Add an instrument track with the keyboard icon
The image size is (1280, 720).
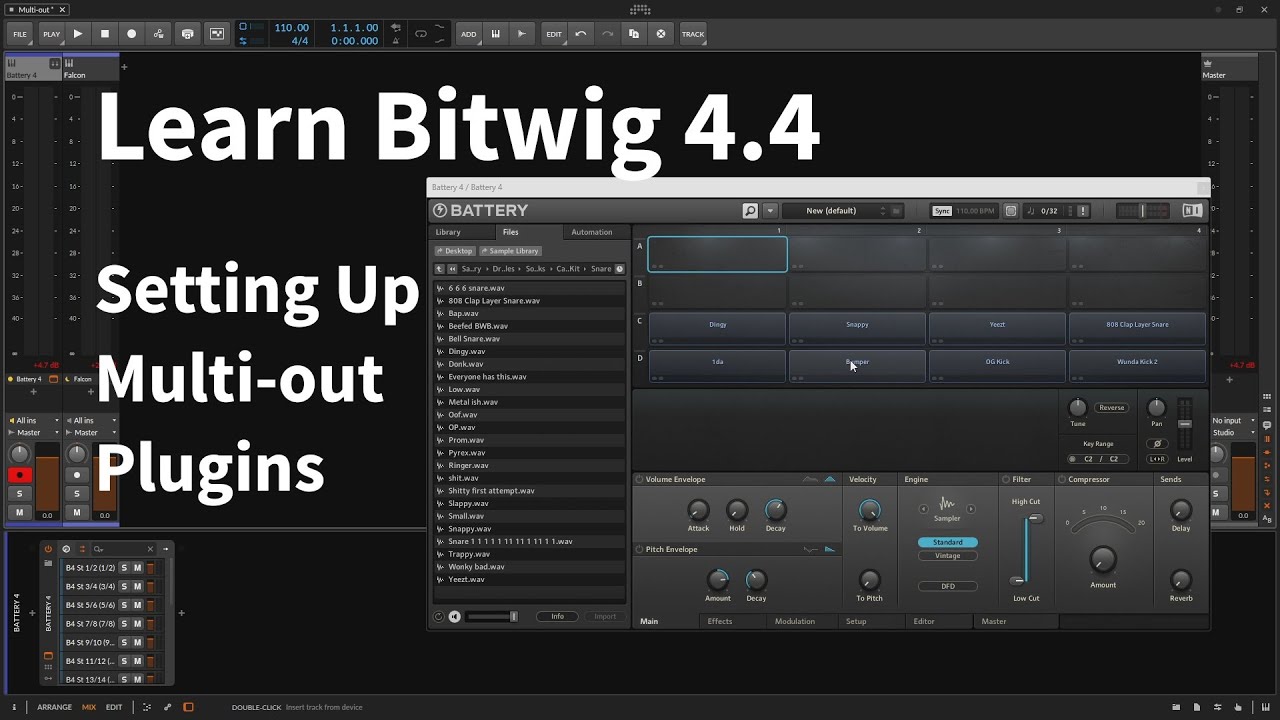click(495, 34)
